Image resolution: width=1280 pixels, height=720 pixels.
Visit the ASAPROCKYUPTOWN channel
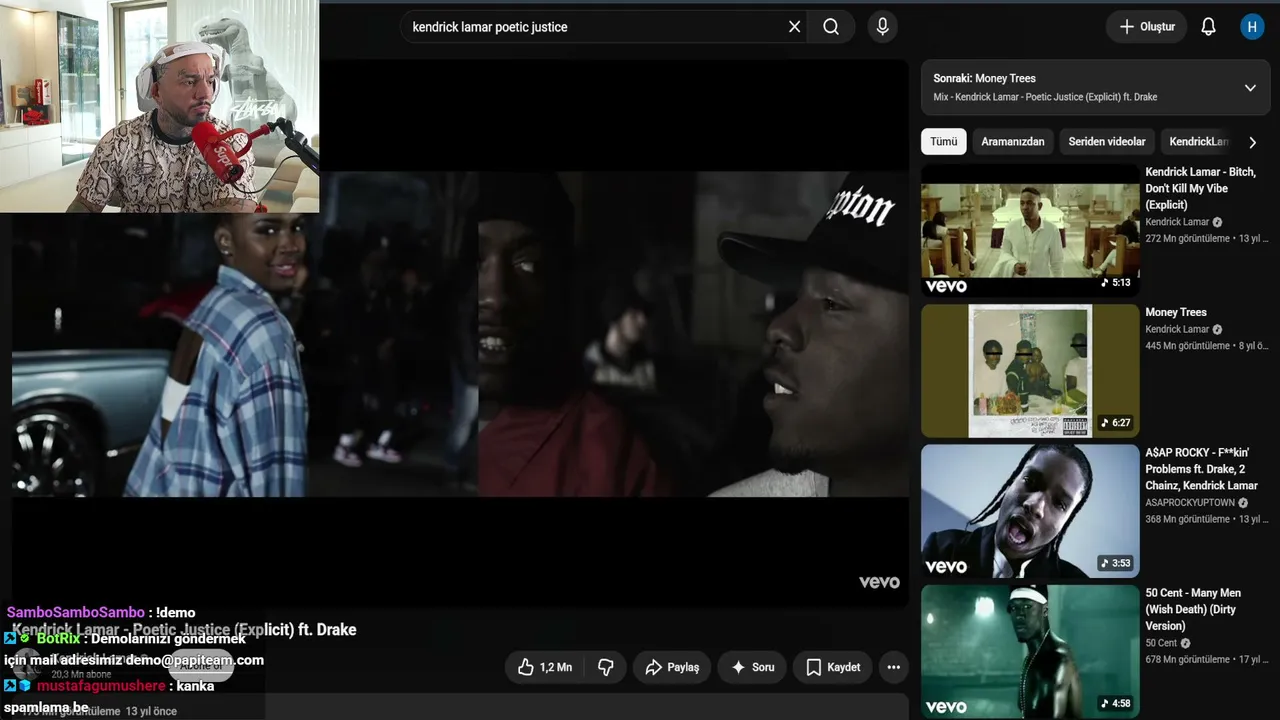(x=1190, y=503)
